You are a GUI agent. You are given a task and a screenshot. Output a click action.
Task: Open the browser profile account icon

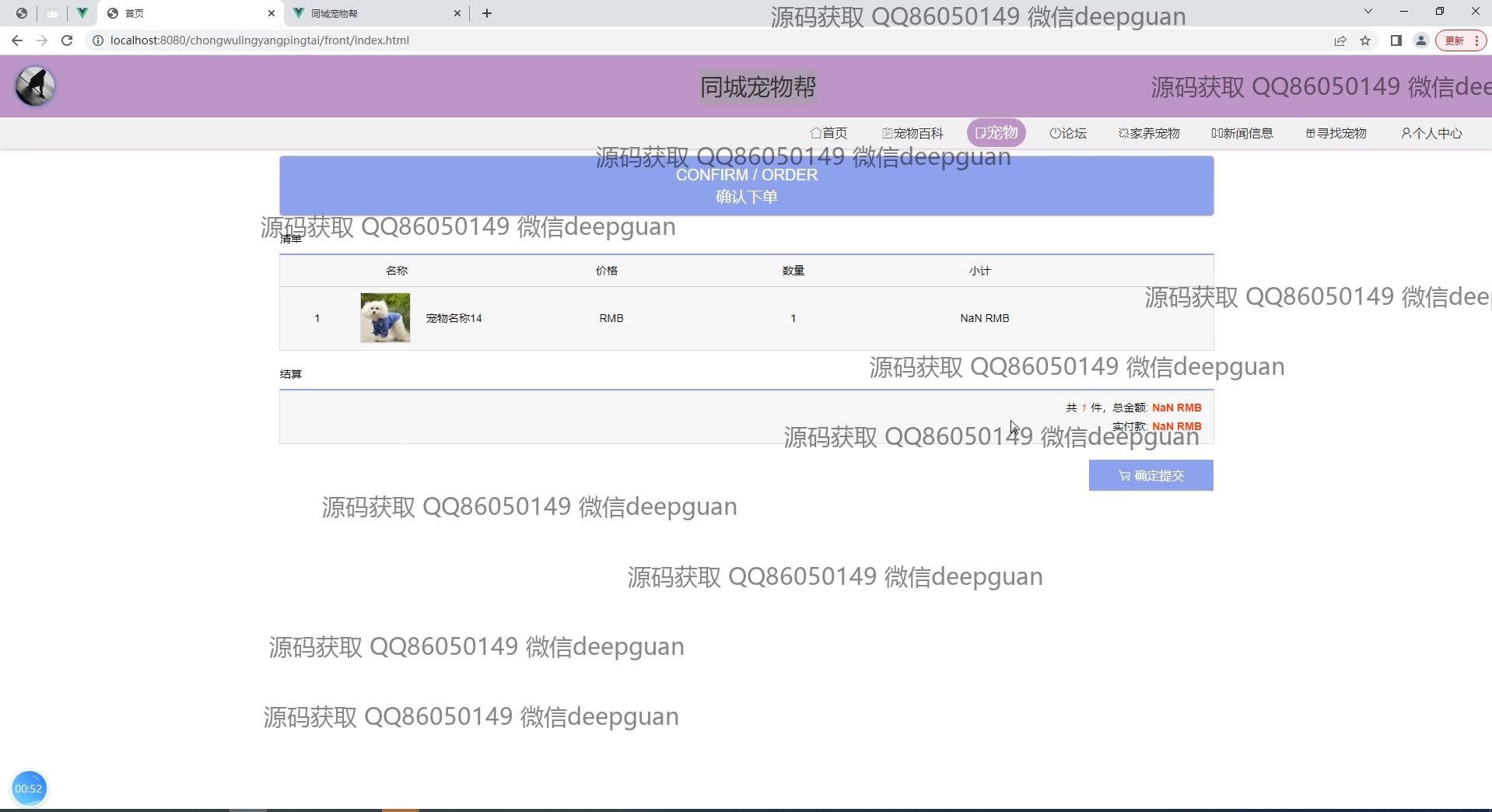(x=1420, y=40)
